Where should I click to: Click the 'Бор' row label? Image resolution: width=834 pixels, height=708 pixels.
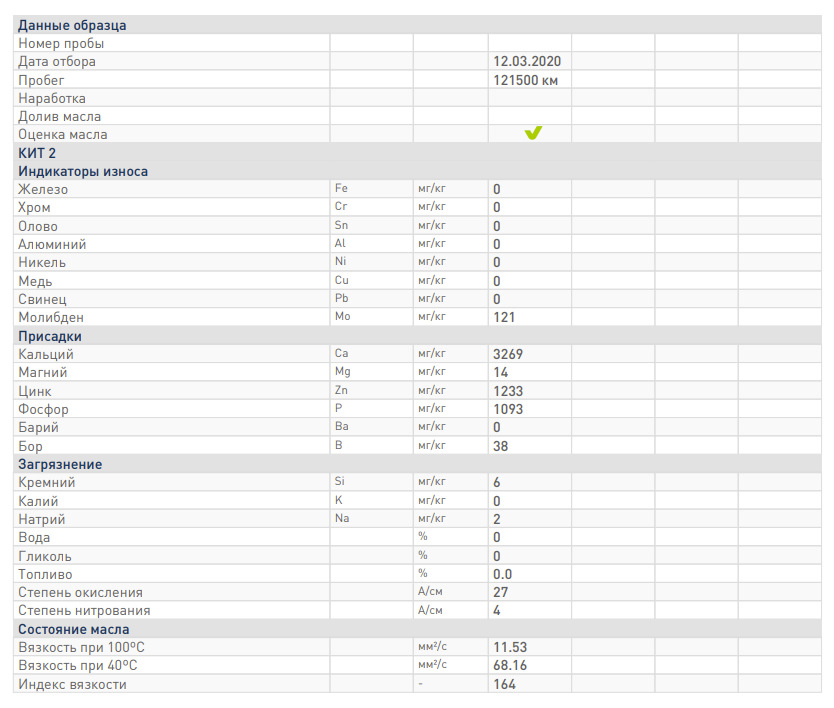[x=30, y=446]
